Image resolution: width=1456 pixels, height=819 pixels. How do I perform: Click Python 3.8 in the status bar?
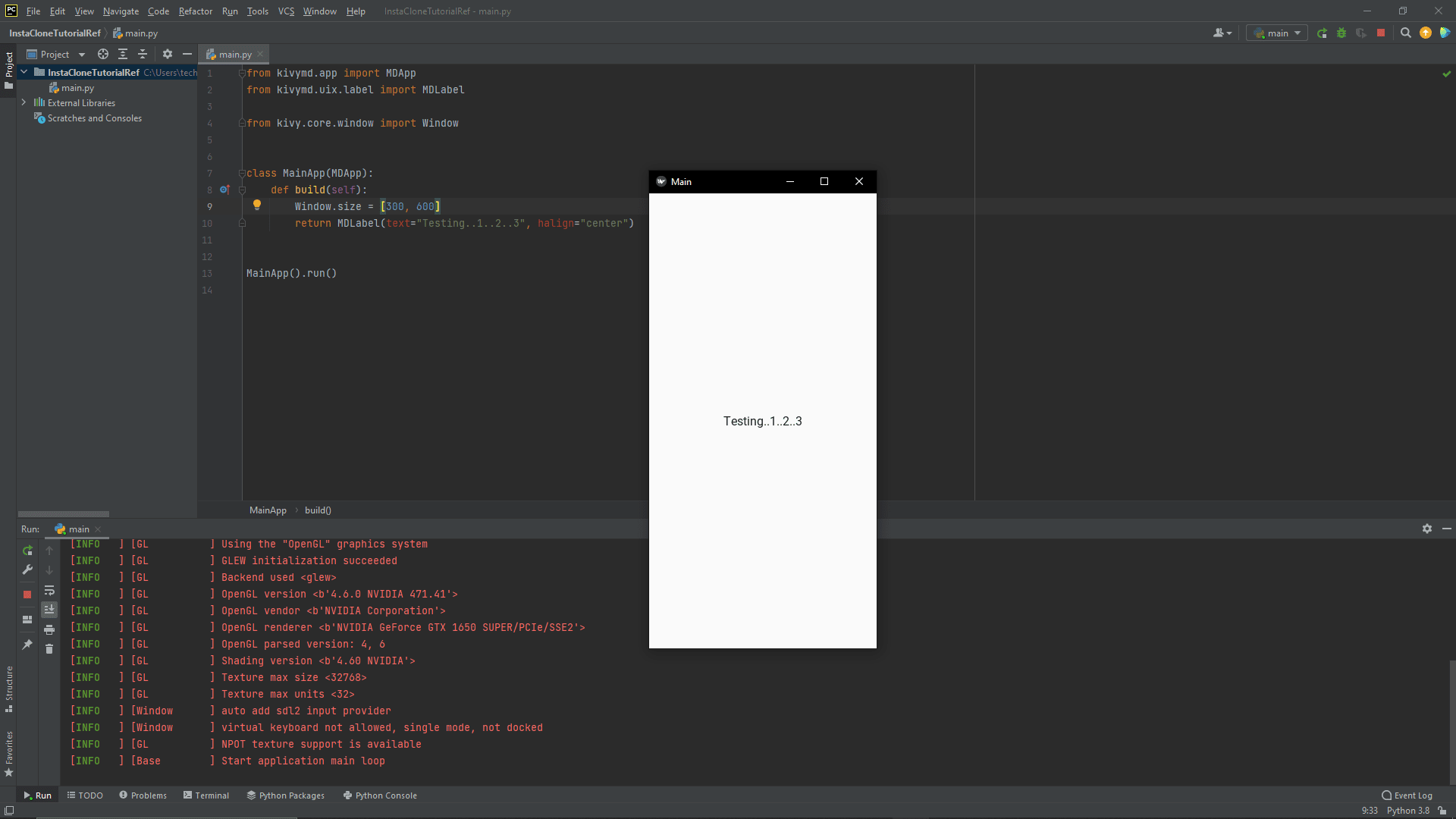pyautogui.click(x=1407, y=811)
